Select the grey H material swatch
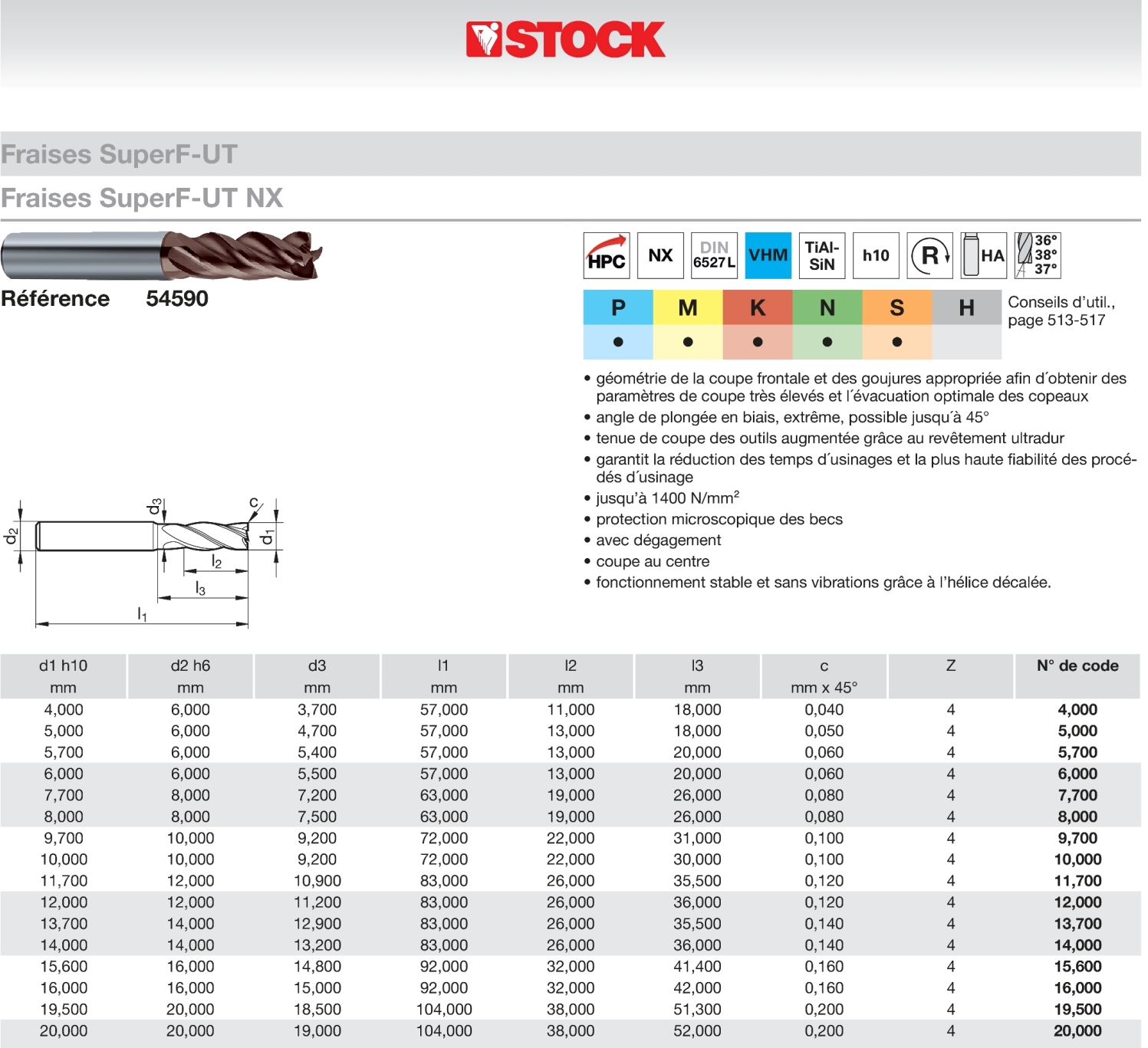This screenshot has width=1148, height=1048. (x=967, y=325)
